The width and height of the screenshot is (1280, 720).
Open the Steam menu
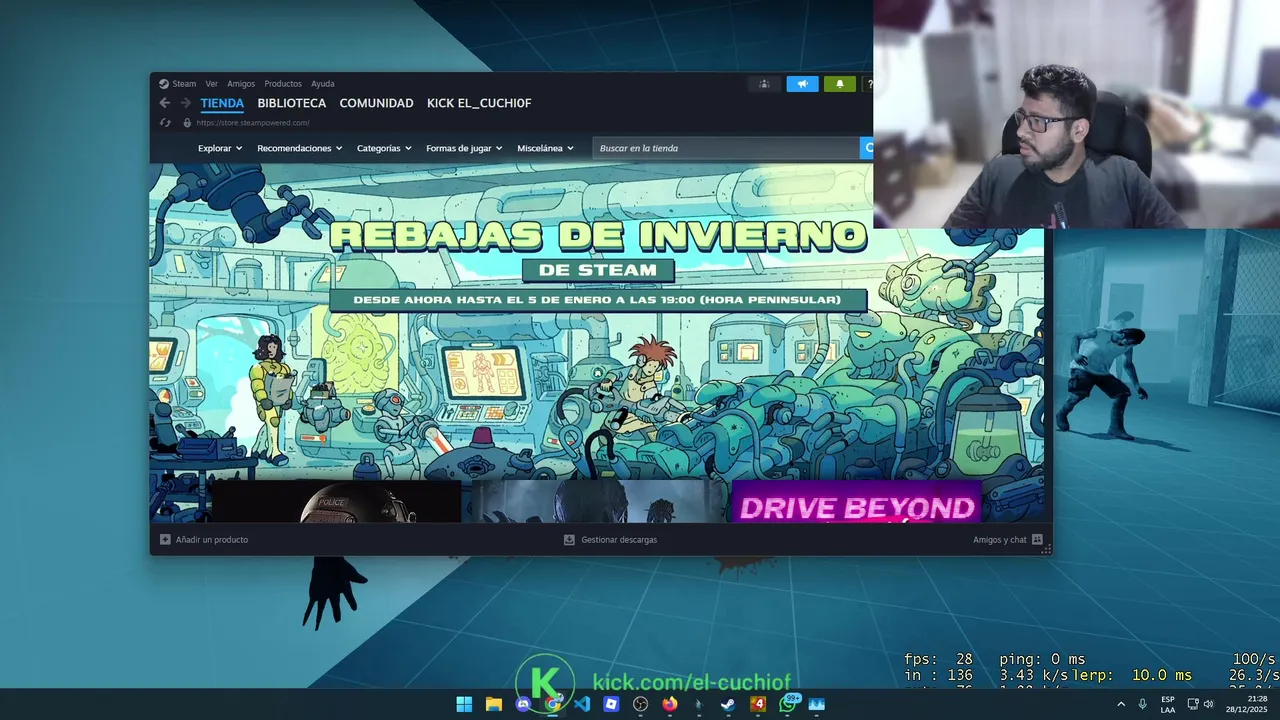click(x=178, y=84)
